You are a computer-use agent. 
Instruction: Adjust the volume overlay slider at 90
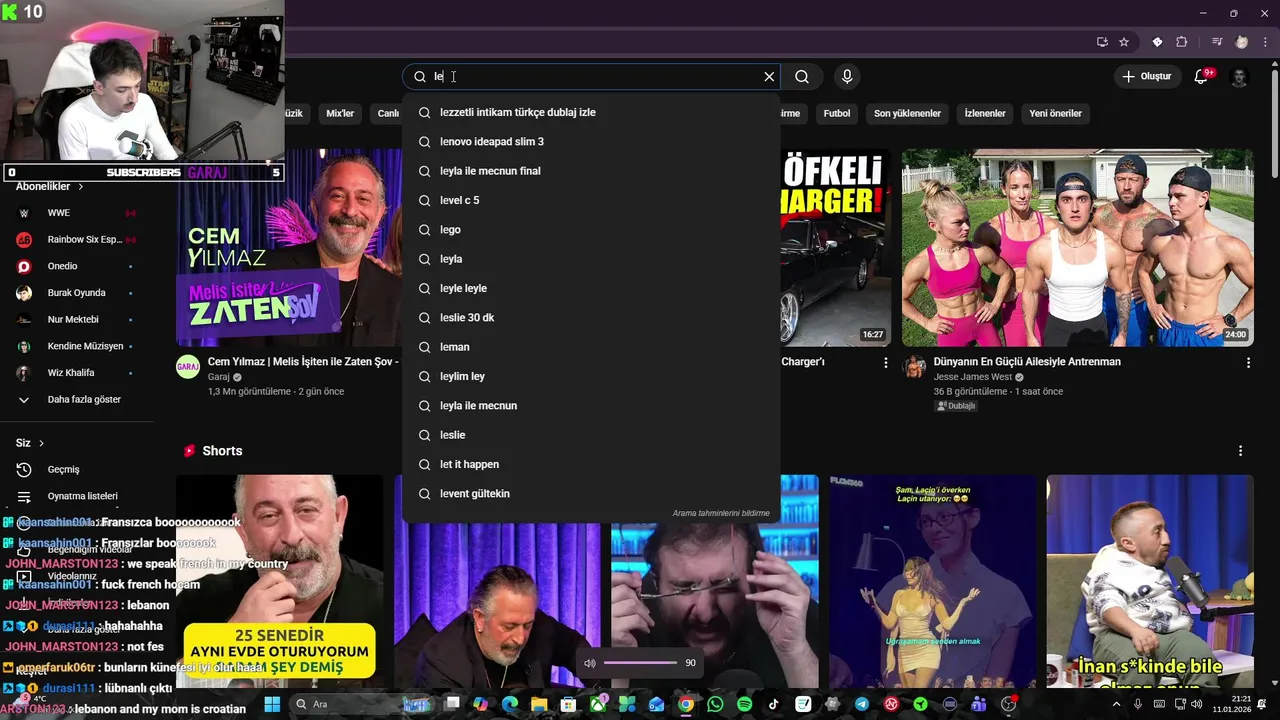(640, 663)
